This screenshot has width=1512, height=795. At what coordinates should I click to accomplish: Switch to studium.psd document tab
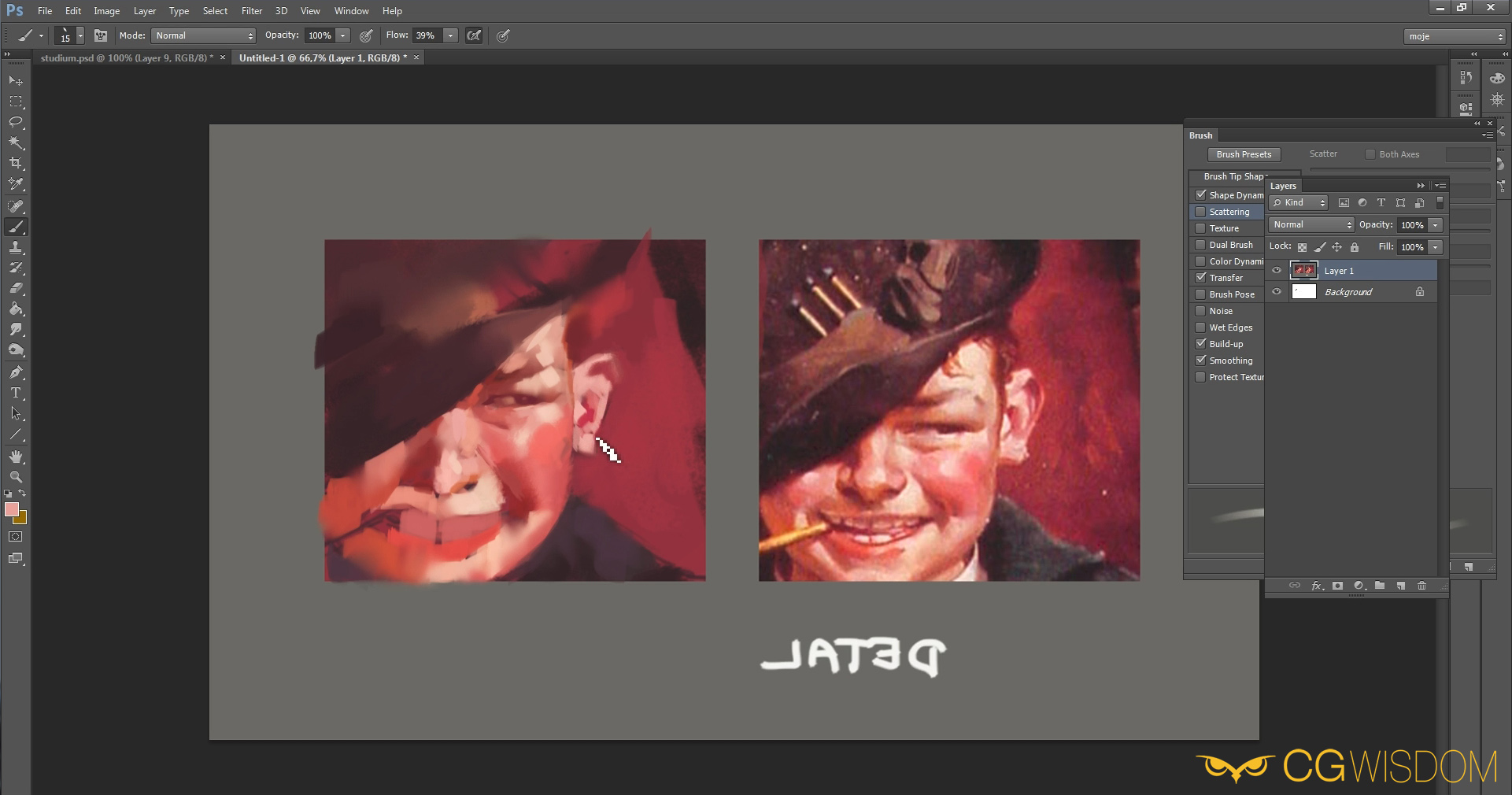(126, 58)
